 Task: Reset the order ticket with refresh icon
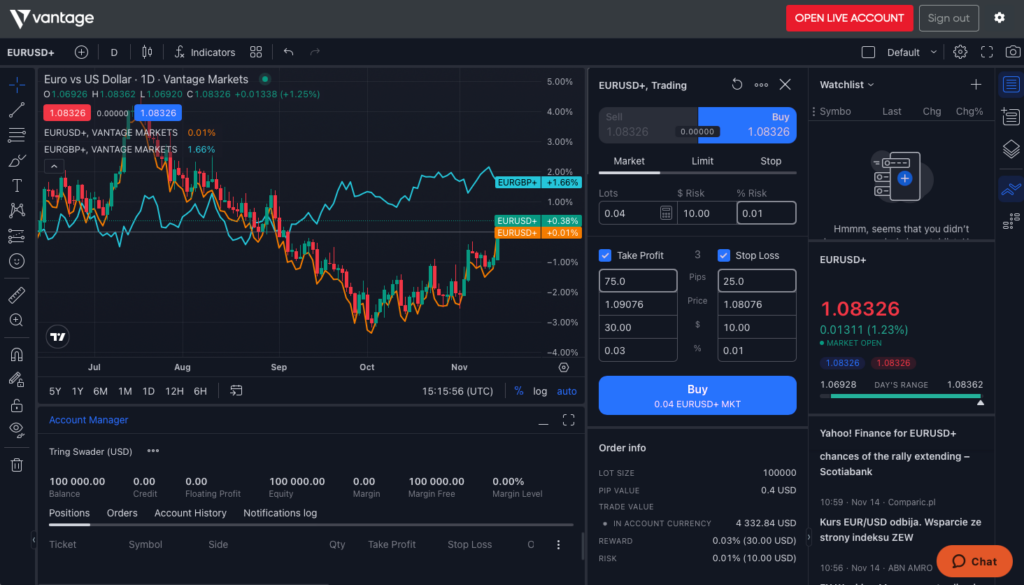pos(737,85)
